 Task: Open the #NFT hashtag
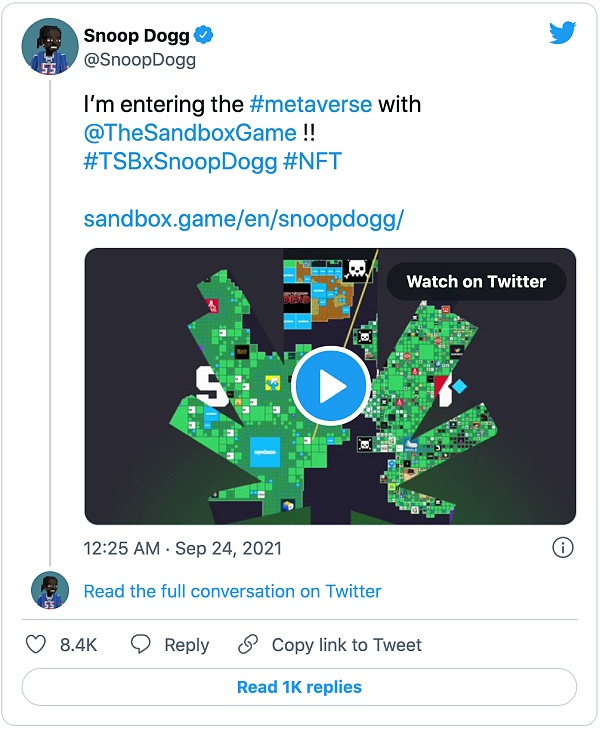(313, 160)
